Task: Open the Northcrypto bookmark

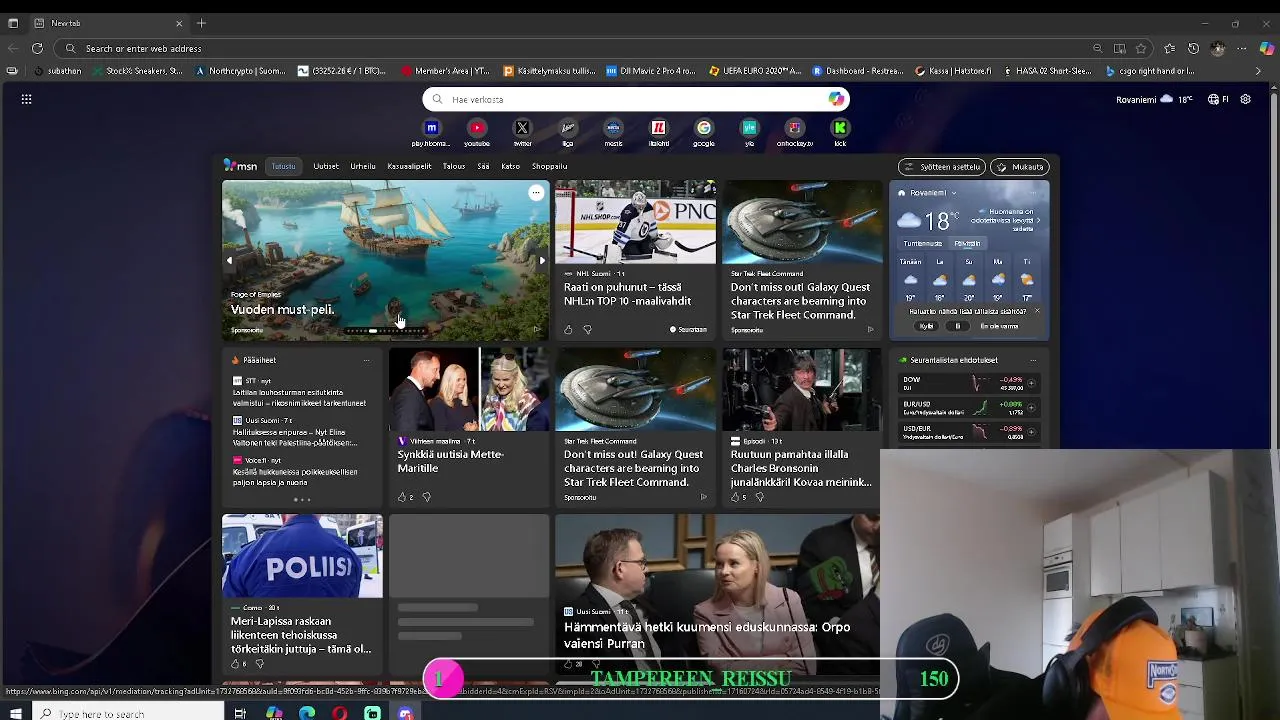Action: pyautogui.click(x=240, y=71)
